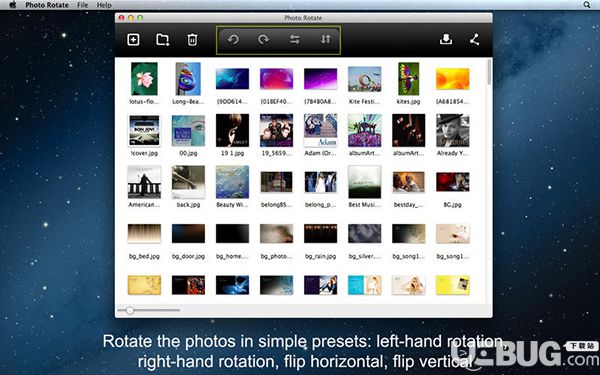This screenshot has width=600, height=375.
Task: Select the belong_p... thumbnail
Action: [x=321, y=182]
